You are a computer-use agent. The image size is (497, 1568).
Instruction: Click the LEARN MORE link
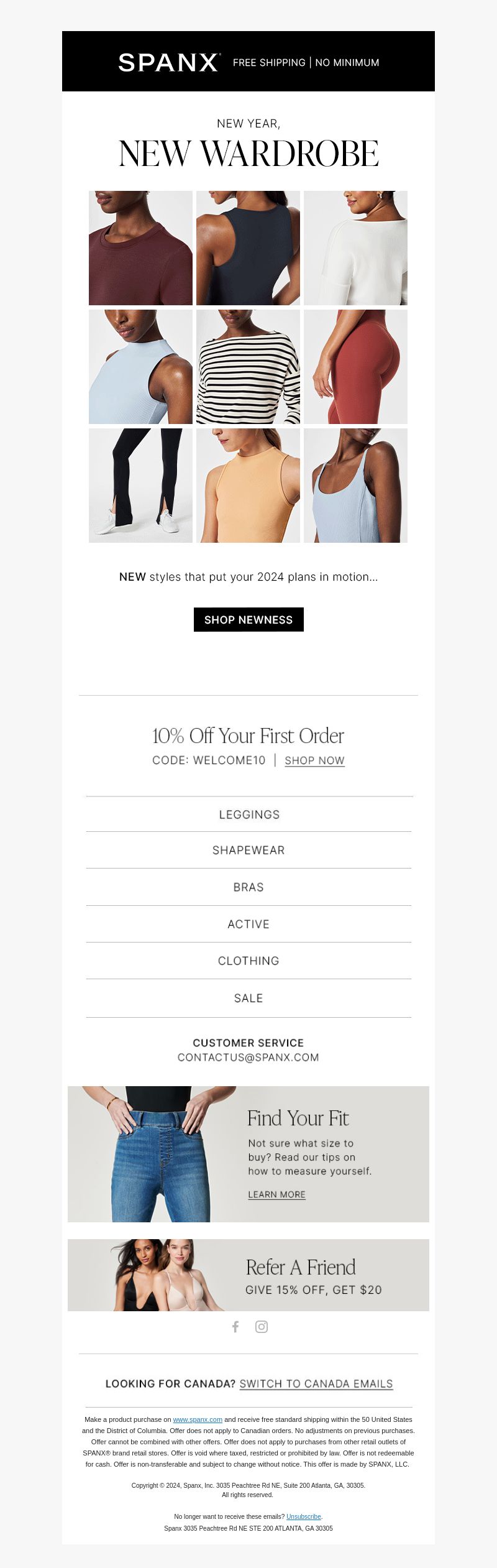click(x=276, y=1194)
